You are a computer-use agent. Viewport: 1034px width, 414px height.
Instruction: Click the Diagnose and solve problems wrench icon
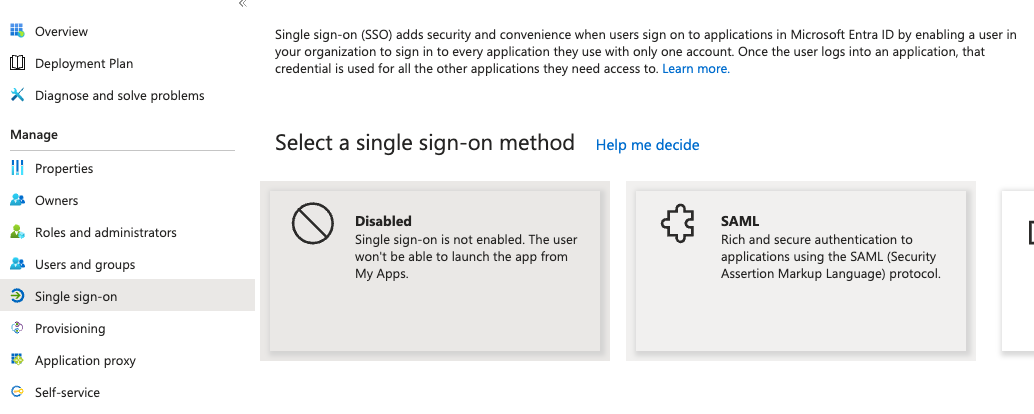18,96
